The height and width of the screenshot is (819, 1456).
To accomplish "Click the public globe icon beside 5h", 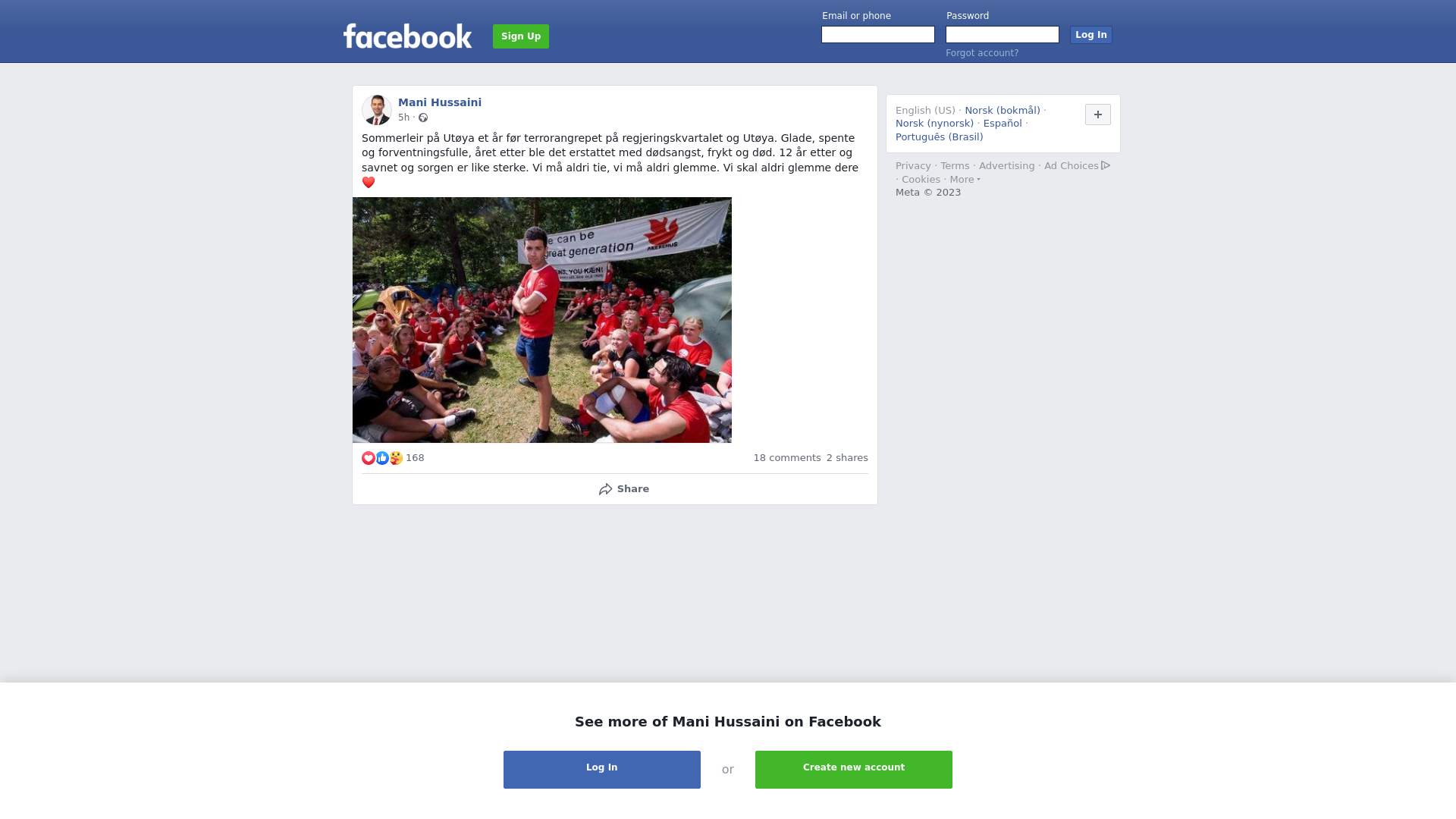I will [x=423, y=118].
